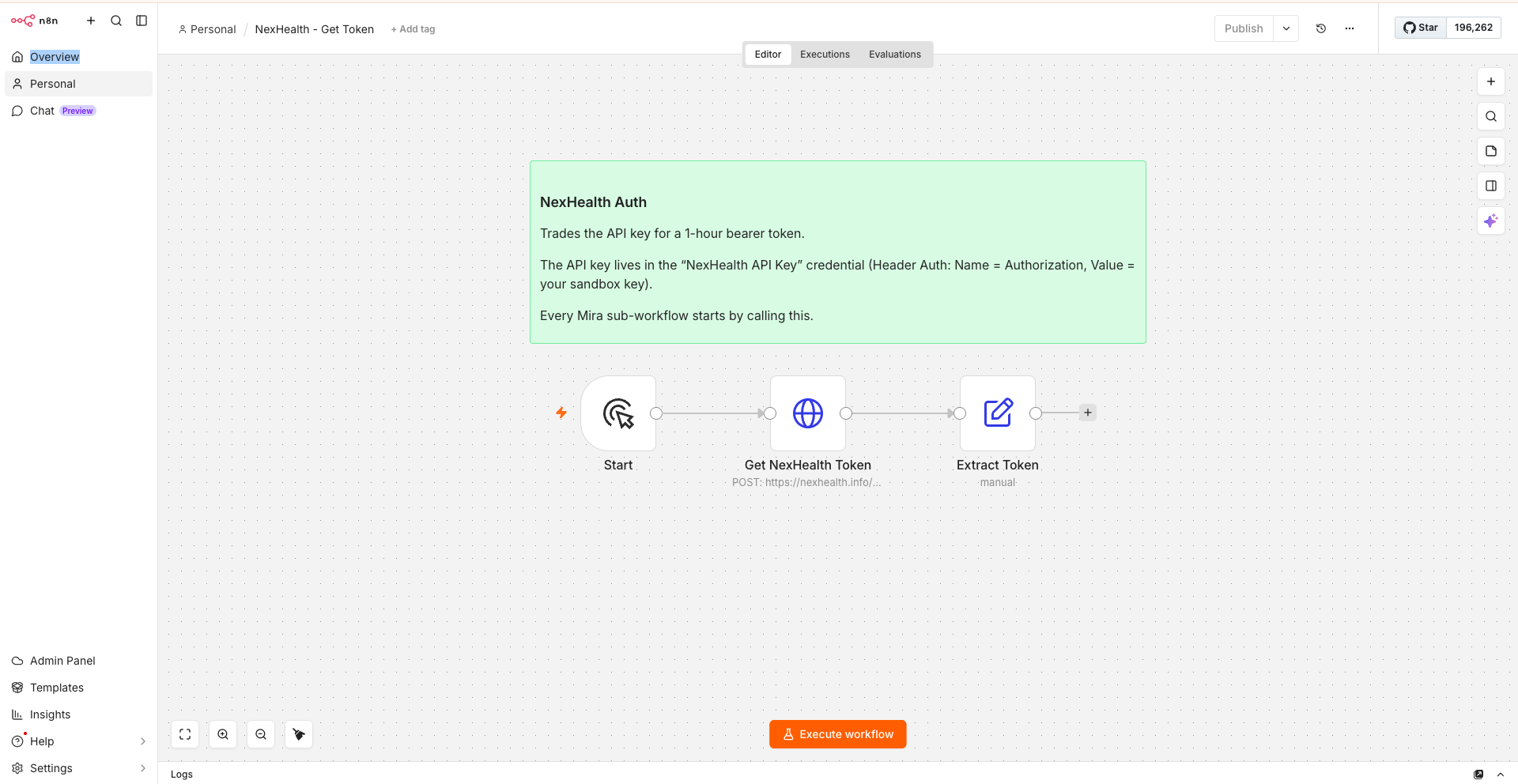Click the Start node output connector

coord(656,413)
